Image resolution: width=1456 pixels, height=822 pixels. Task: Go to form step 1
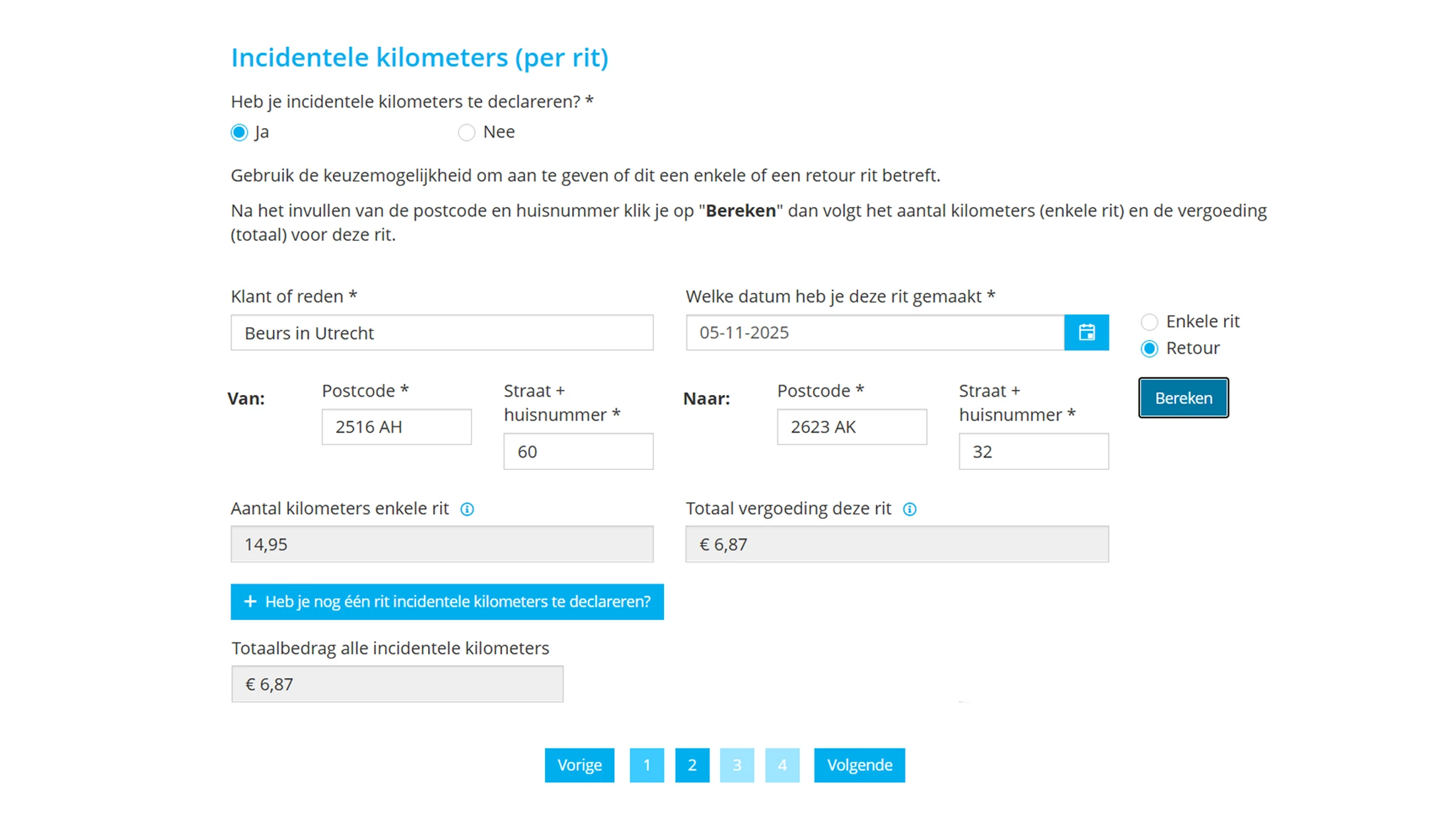[x=647, y=765]
